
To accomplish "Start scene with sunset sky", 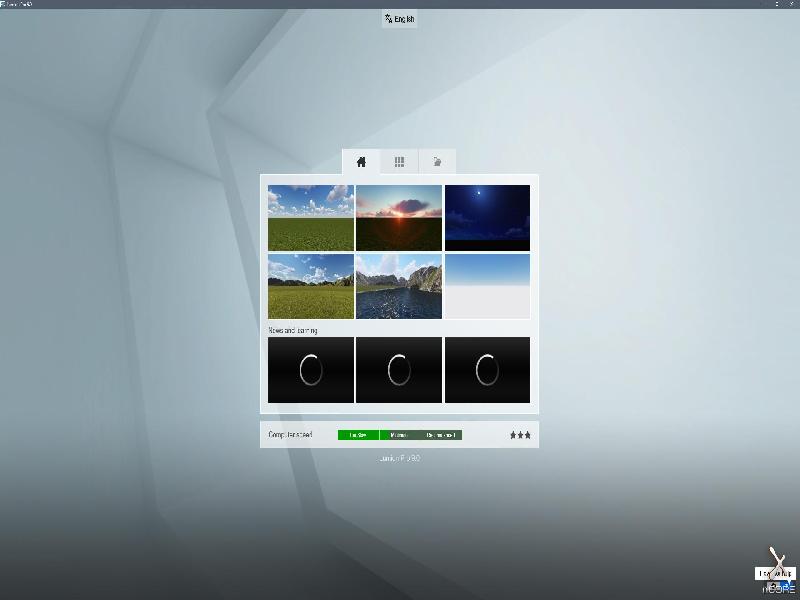I will 399,218.
